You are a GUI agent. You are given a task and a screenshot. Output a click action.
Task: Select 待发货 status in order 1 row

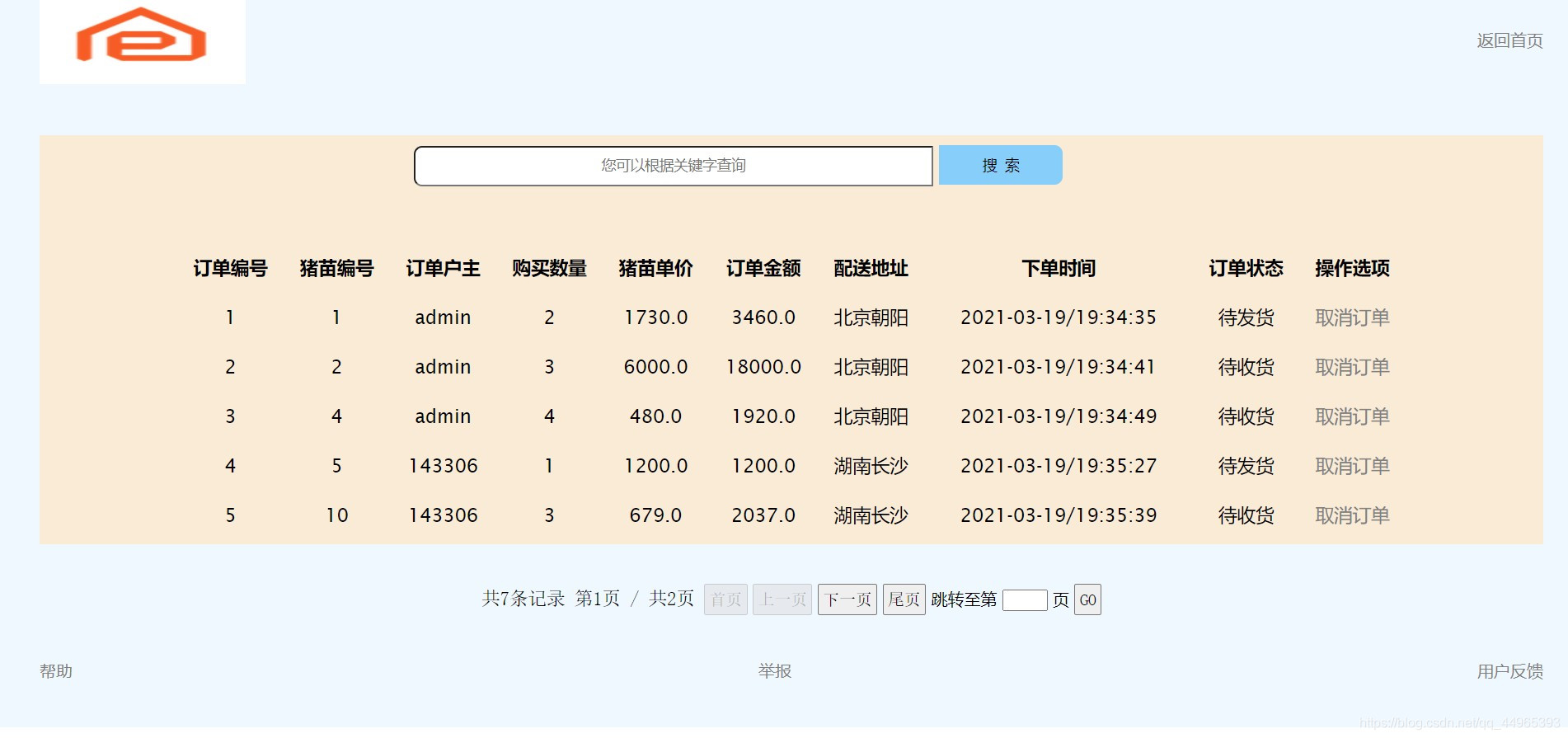coord(1246,317)
